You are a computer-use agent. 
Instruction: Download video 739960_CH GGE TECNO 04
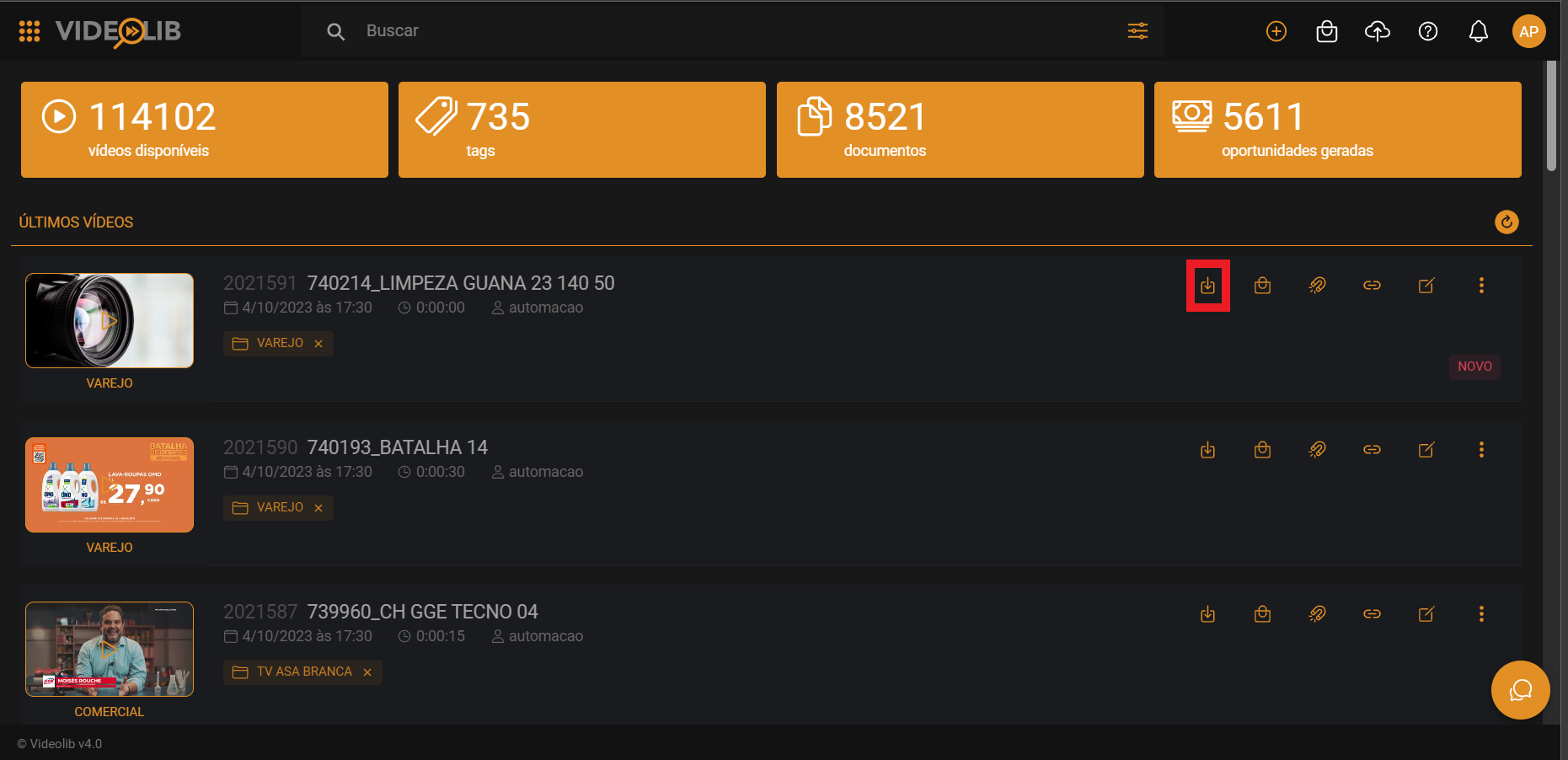coord(1207,614)
